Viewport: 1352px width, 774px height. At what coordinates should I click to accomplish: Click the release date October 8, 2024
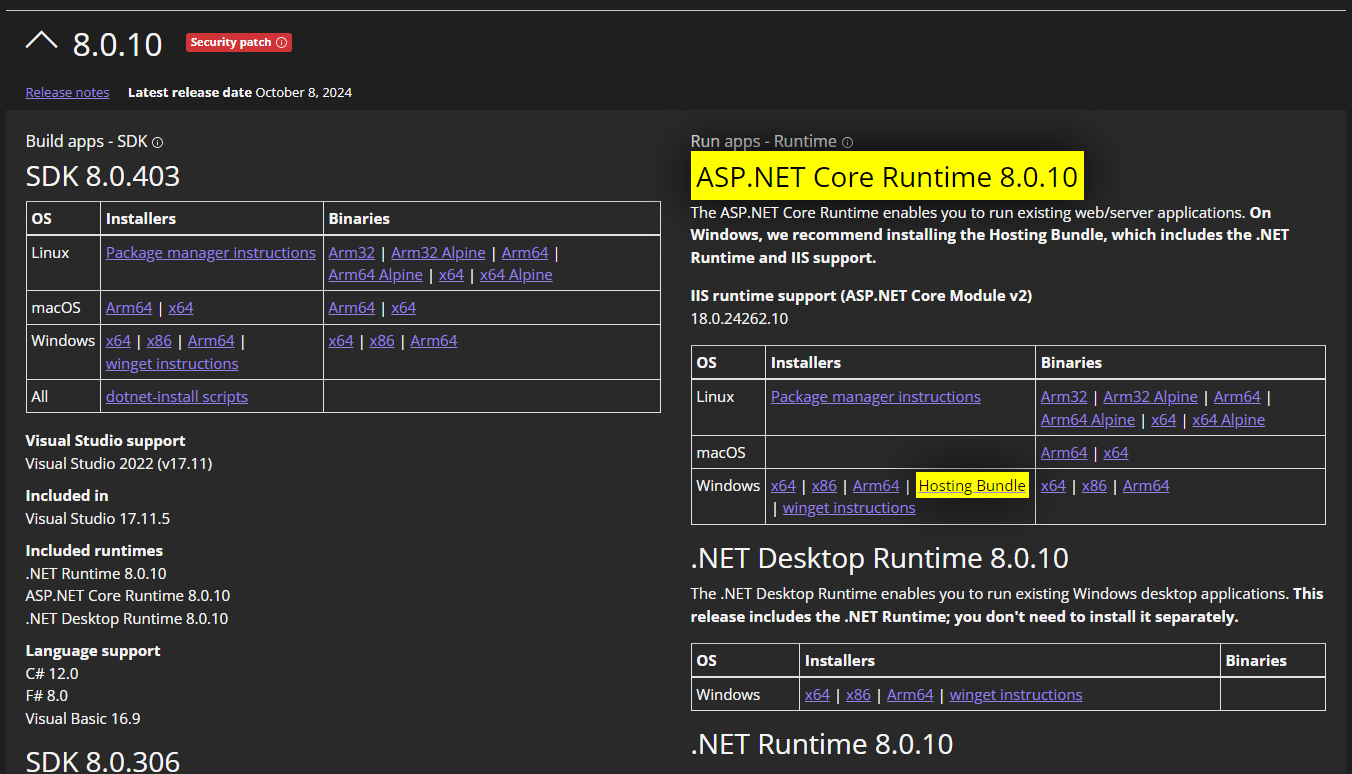[304, 92]
